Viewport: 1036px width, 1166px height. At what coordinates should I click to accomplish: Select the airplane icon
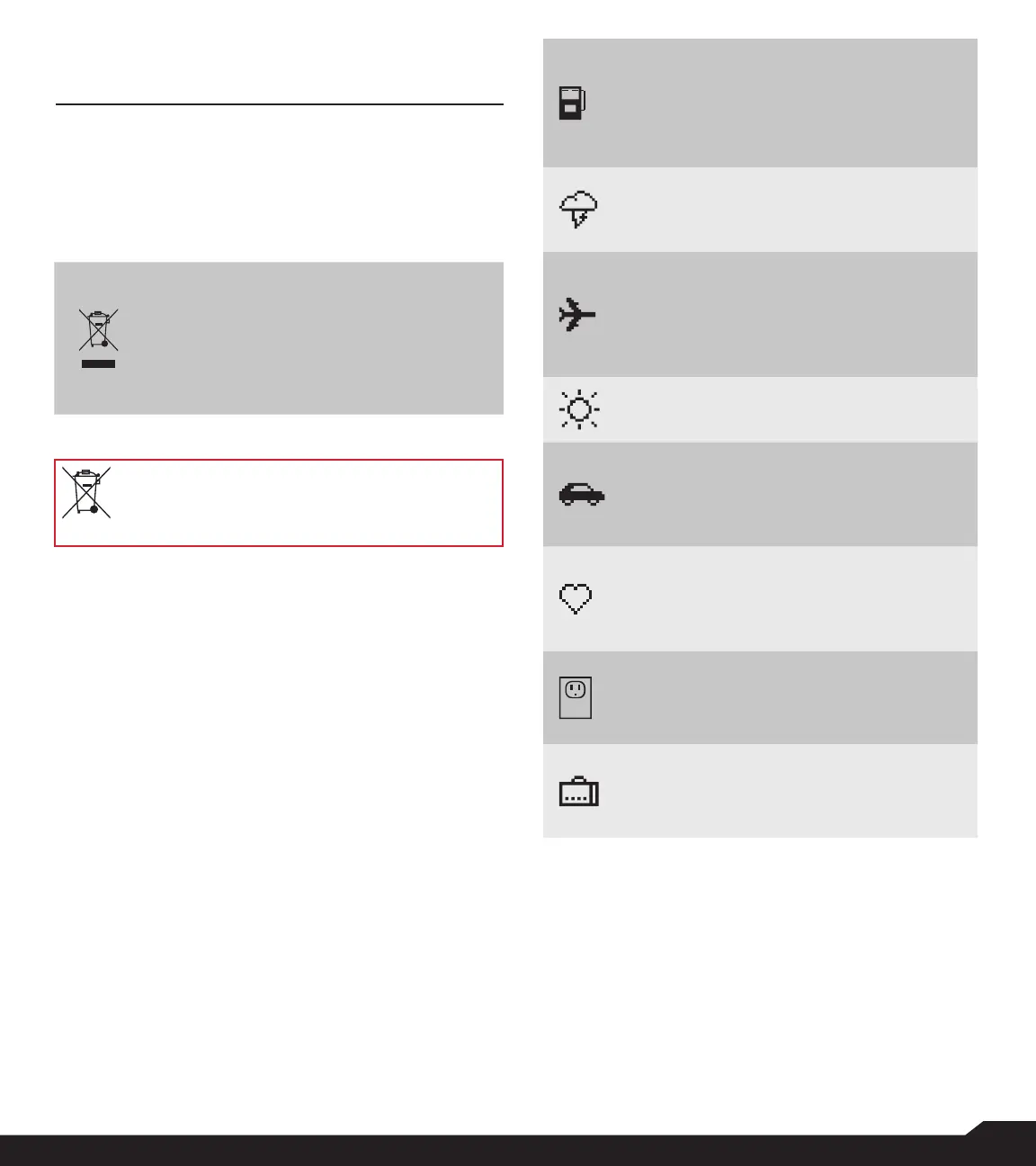[576, 315]
